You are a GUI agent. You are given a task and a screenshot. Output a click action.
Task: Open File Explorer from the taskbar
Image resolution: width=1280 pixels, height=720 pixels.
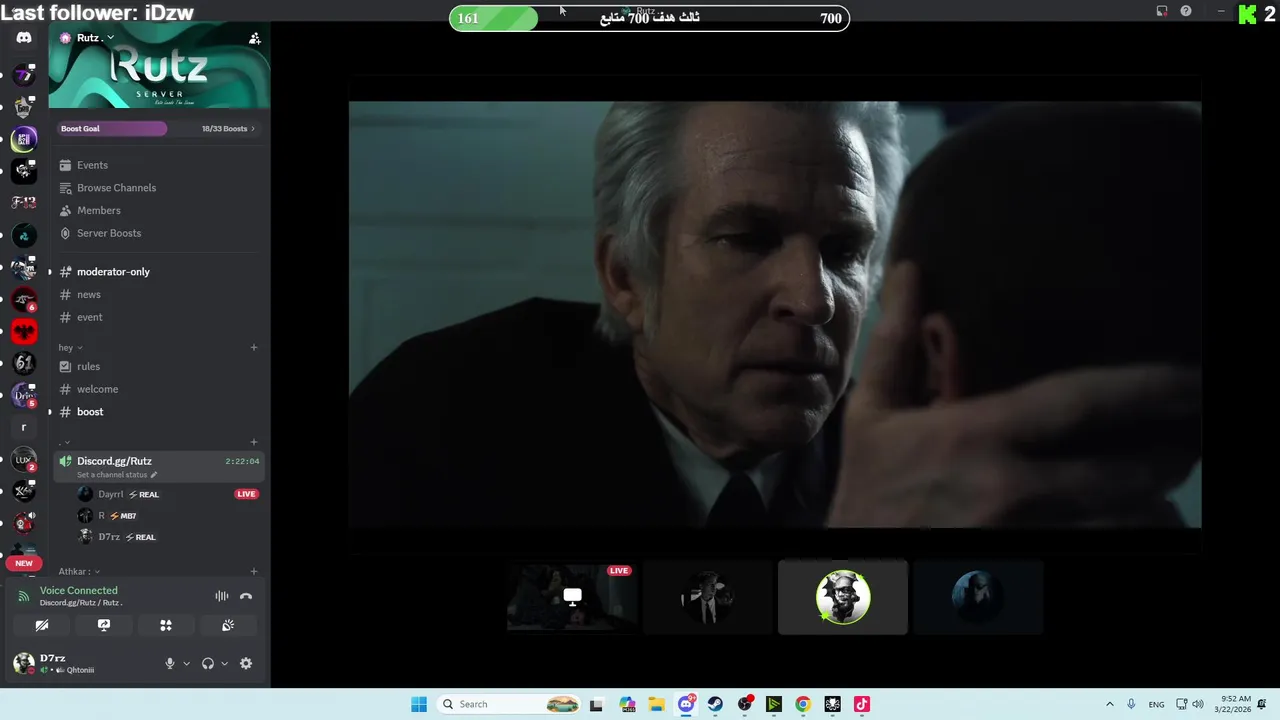657,704
